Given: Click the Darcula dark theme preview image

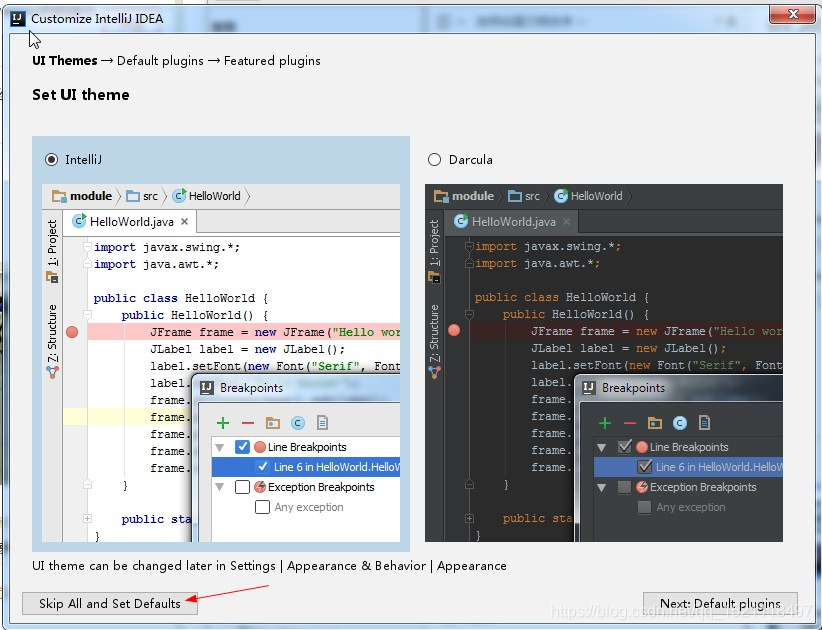Looking at the screenshot, I should (x=603, y=363).
